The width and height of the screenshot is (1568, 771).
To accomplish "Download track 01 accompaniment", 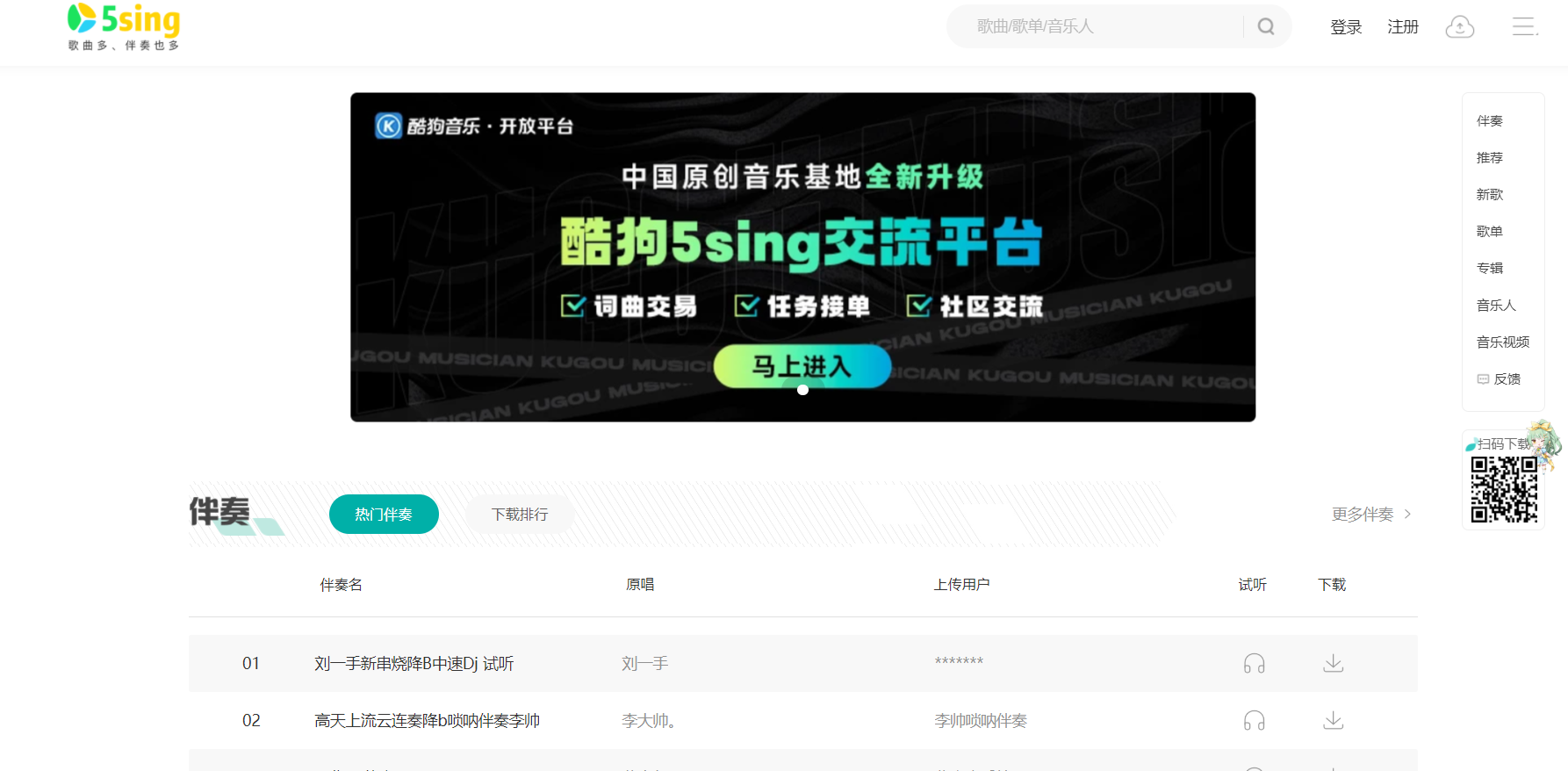I will coord(1333,664).
